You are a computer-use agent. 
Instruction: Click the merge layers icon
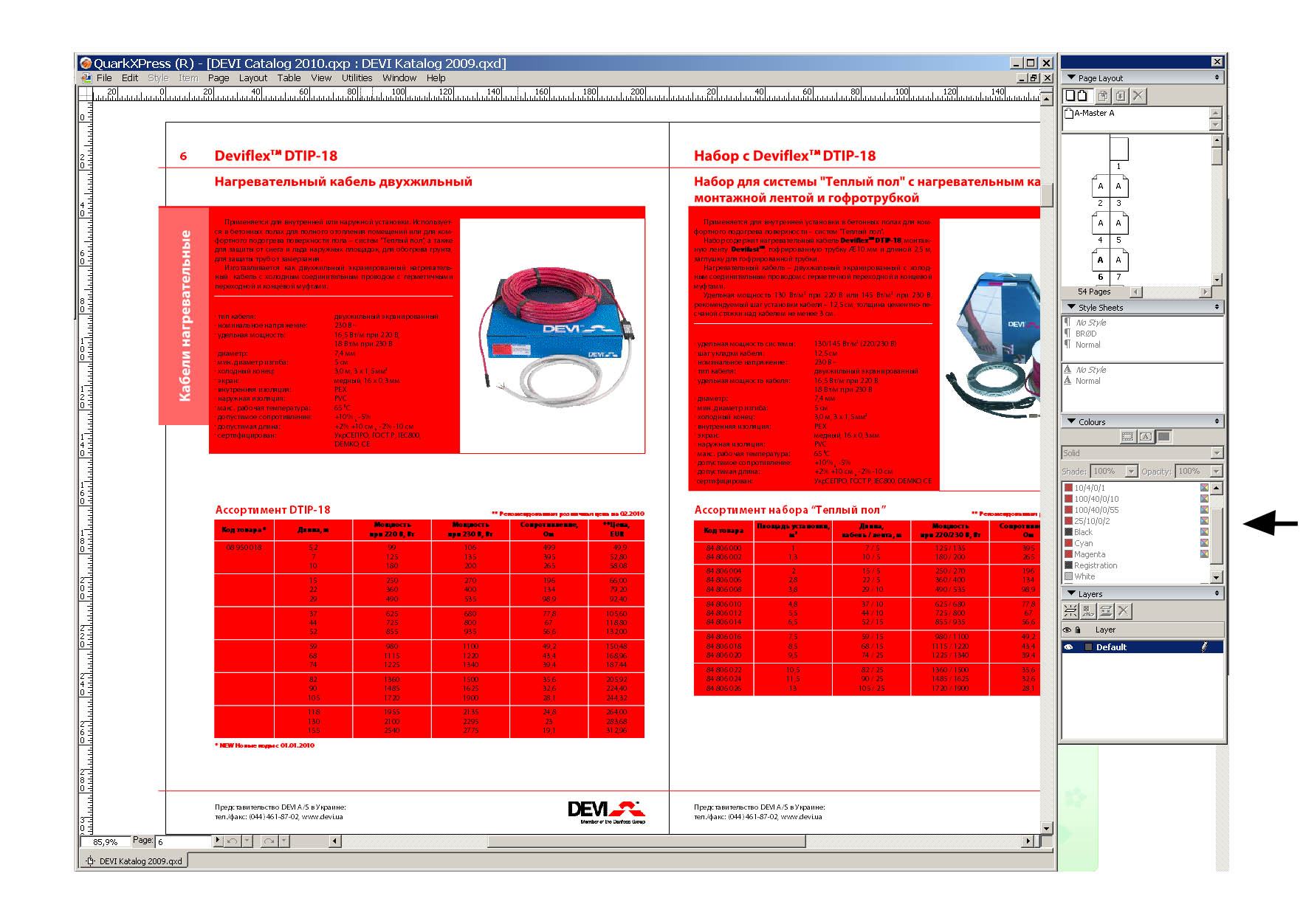[x=1105, y=610]
